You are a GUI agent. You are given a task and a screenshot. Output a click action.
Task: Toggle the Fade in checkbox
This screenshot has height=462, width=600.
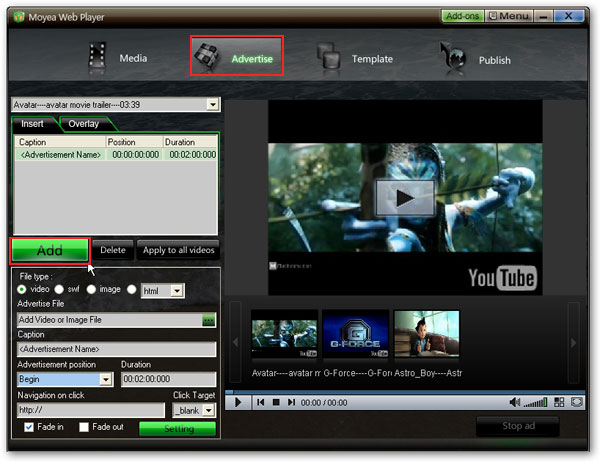[29, 427]
